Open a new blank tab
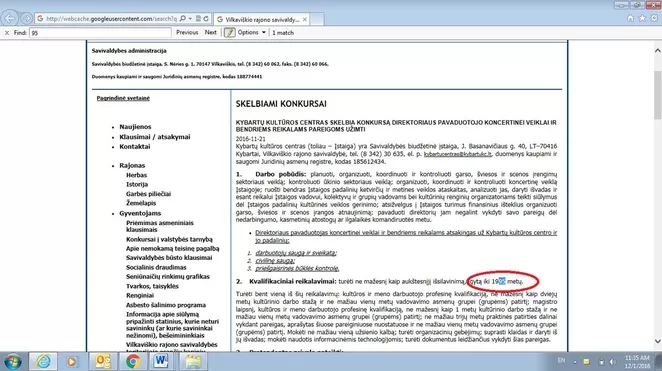The image size is (662, 371). (317, 19)
